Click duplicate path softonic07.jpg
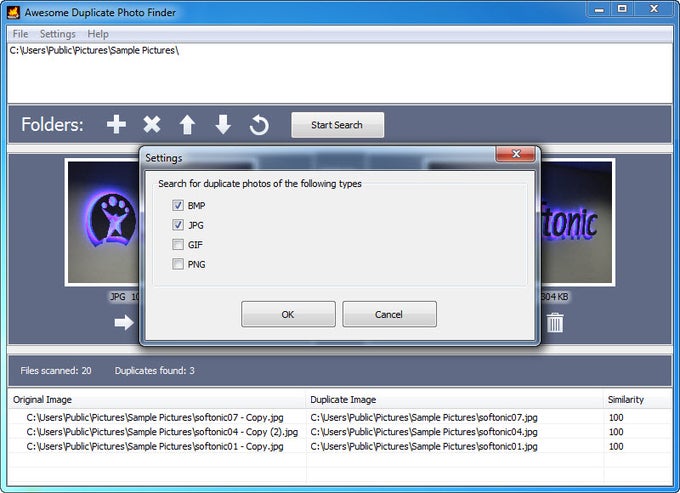Image resolution: width=680 pixels, height=493 pixels. [x=424, y=418]
